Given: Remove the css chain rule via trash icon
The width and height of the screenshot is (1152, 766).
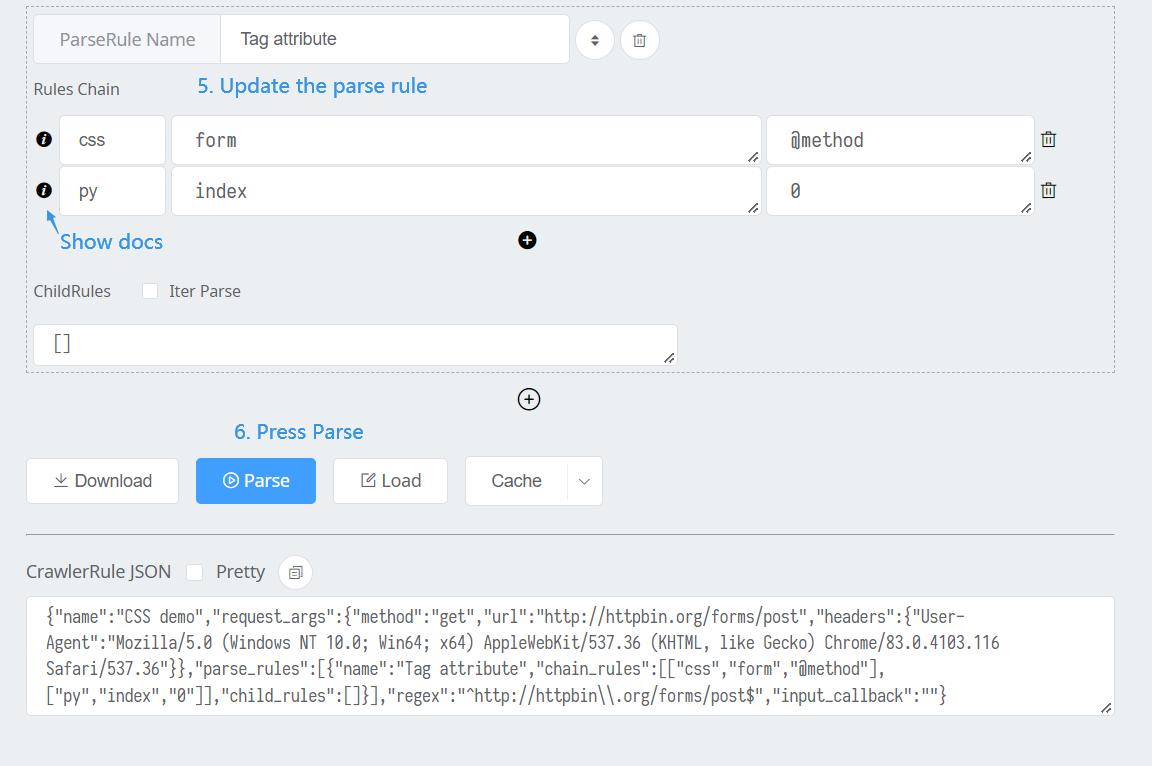Looking at the screenshot, I should pos(1048,139).
